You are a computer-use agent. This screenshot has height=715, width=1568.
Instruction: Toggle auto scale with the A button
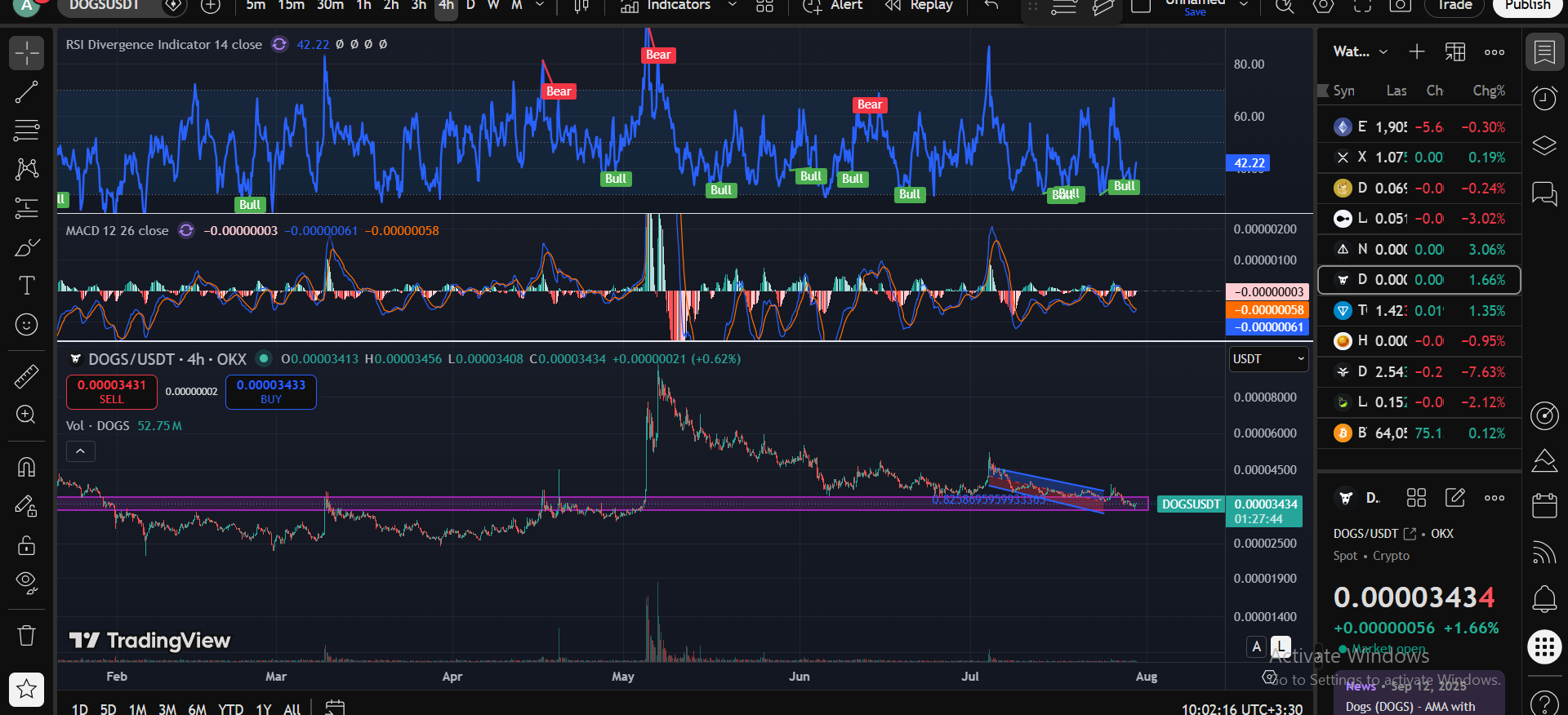(1257, 646)
